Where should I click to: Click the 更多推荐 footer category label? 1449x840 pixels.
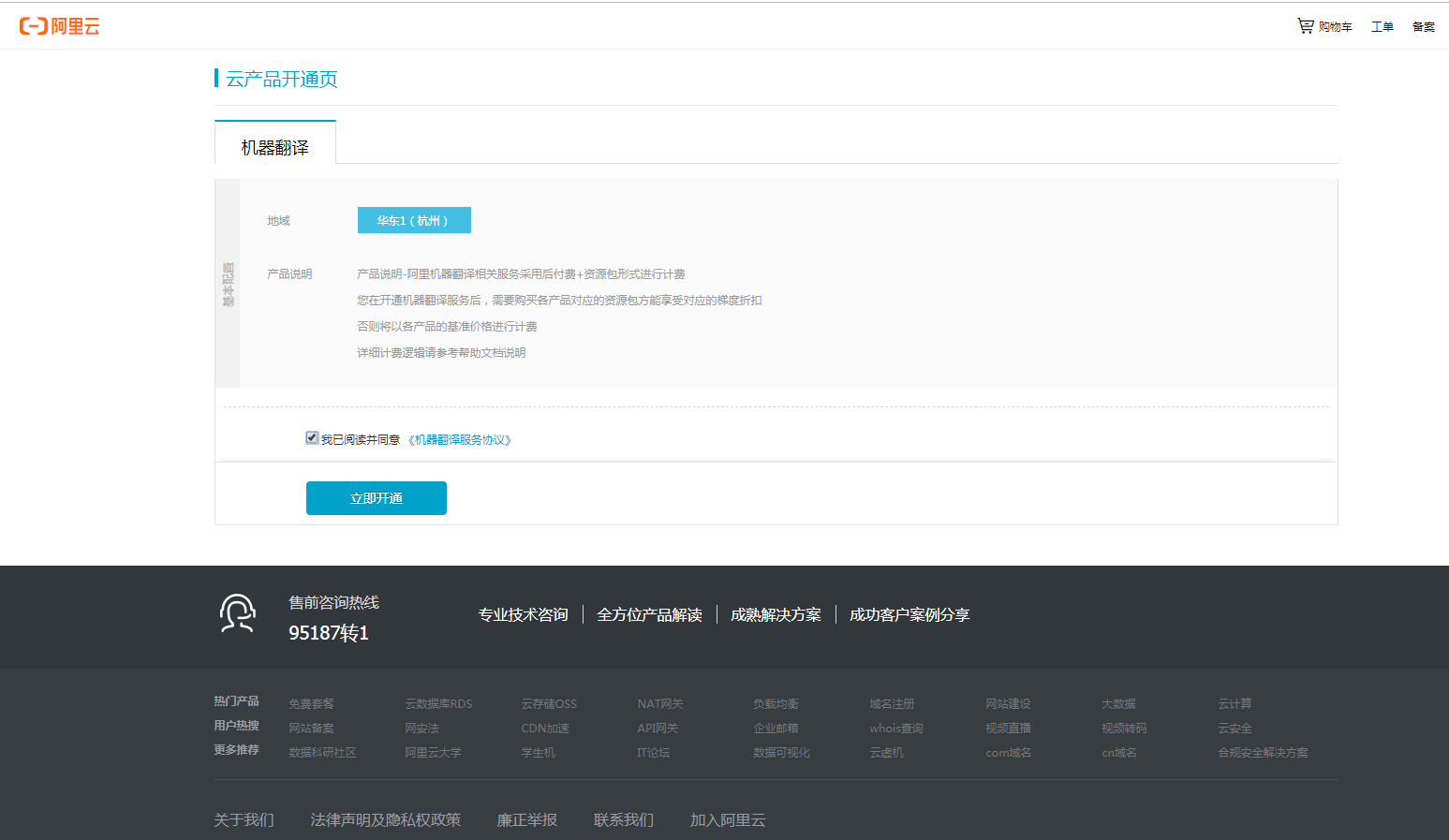[x=236, y=749]
